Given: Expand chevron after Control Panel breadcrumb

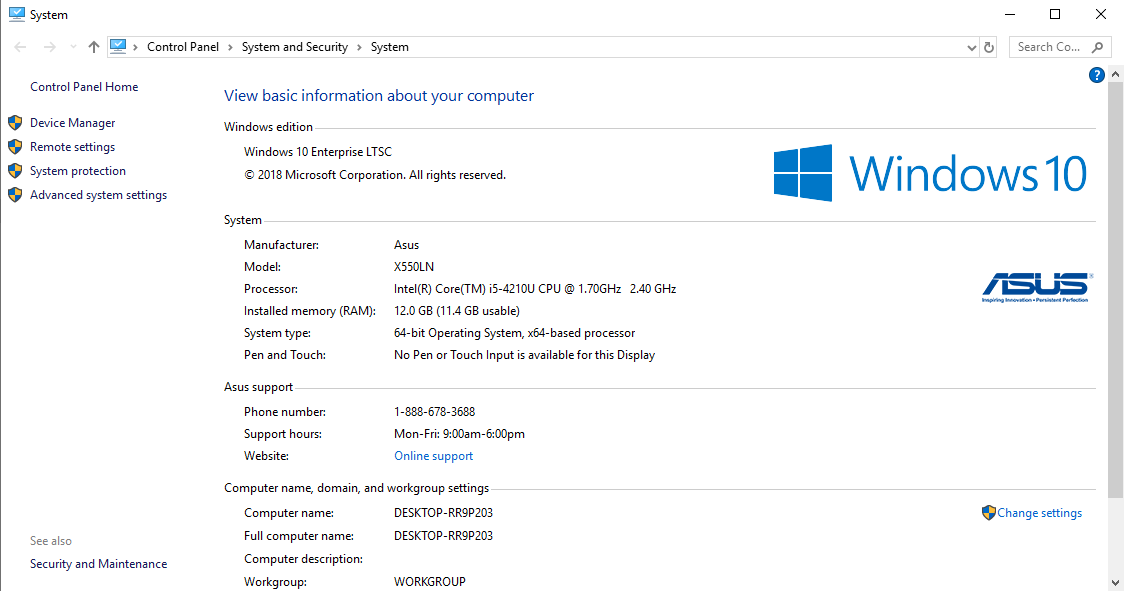Looking at the screenshot, I should (x=230, y=47).
